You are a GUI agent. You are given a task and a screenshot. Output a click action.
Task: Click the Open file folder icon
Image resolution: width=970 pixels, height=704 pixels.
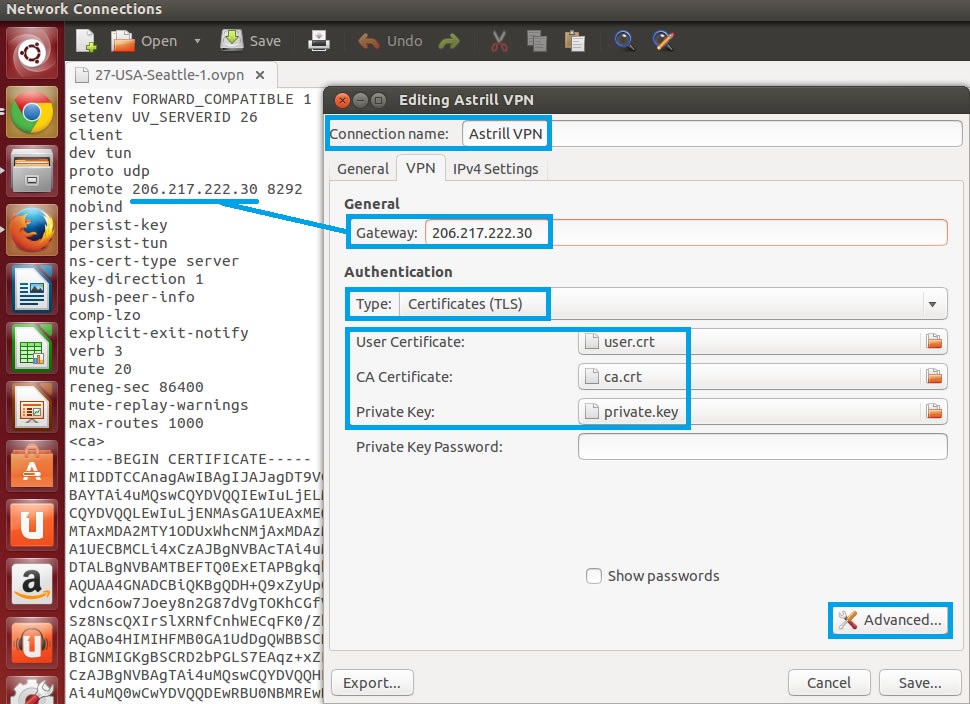tap(122, 41)
